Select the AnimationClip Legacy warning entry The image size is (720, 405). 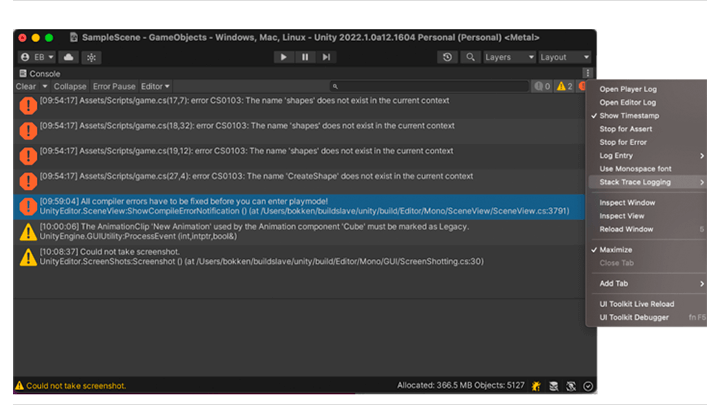click(x=299, y=231)
